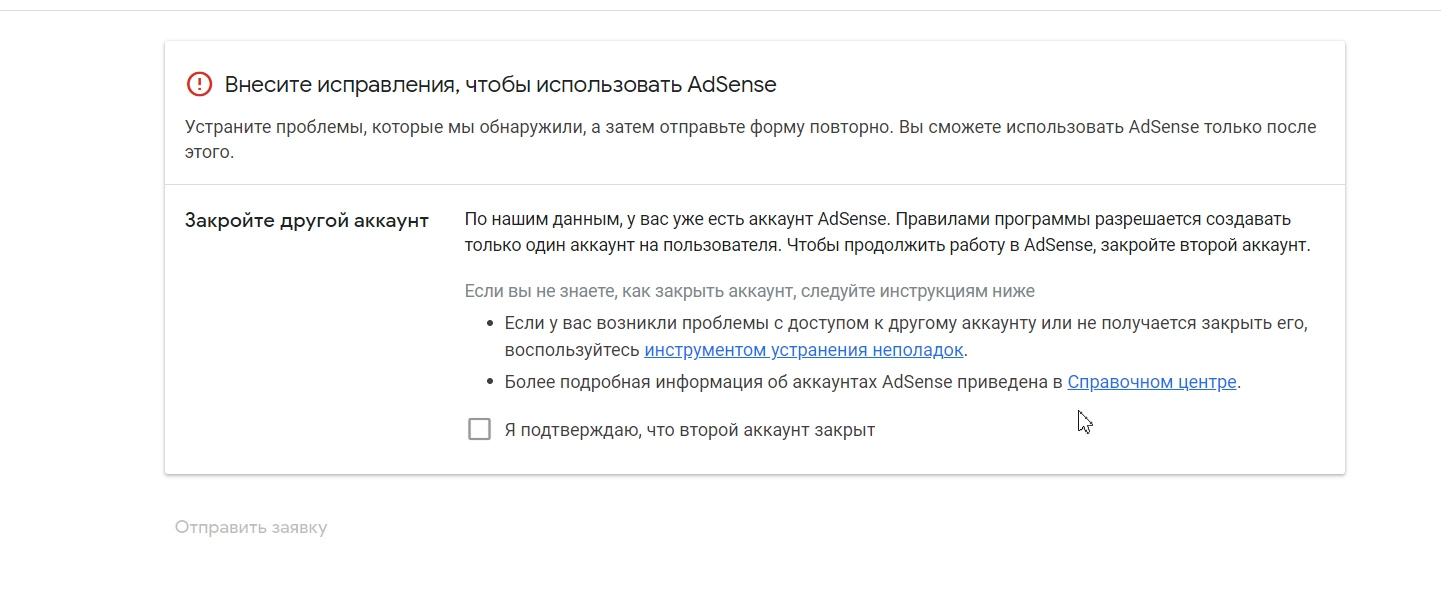Click heading 'Внесите исправления, чтобы использовать AdSense'
1441x616 pixels.
tap(500, 85)
